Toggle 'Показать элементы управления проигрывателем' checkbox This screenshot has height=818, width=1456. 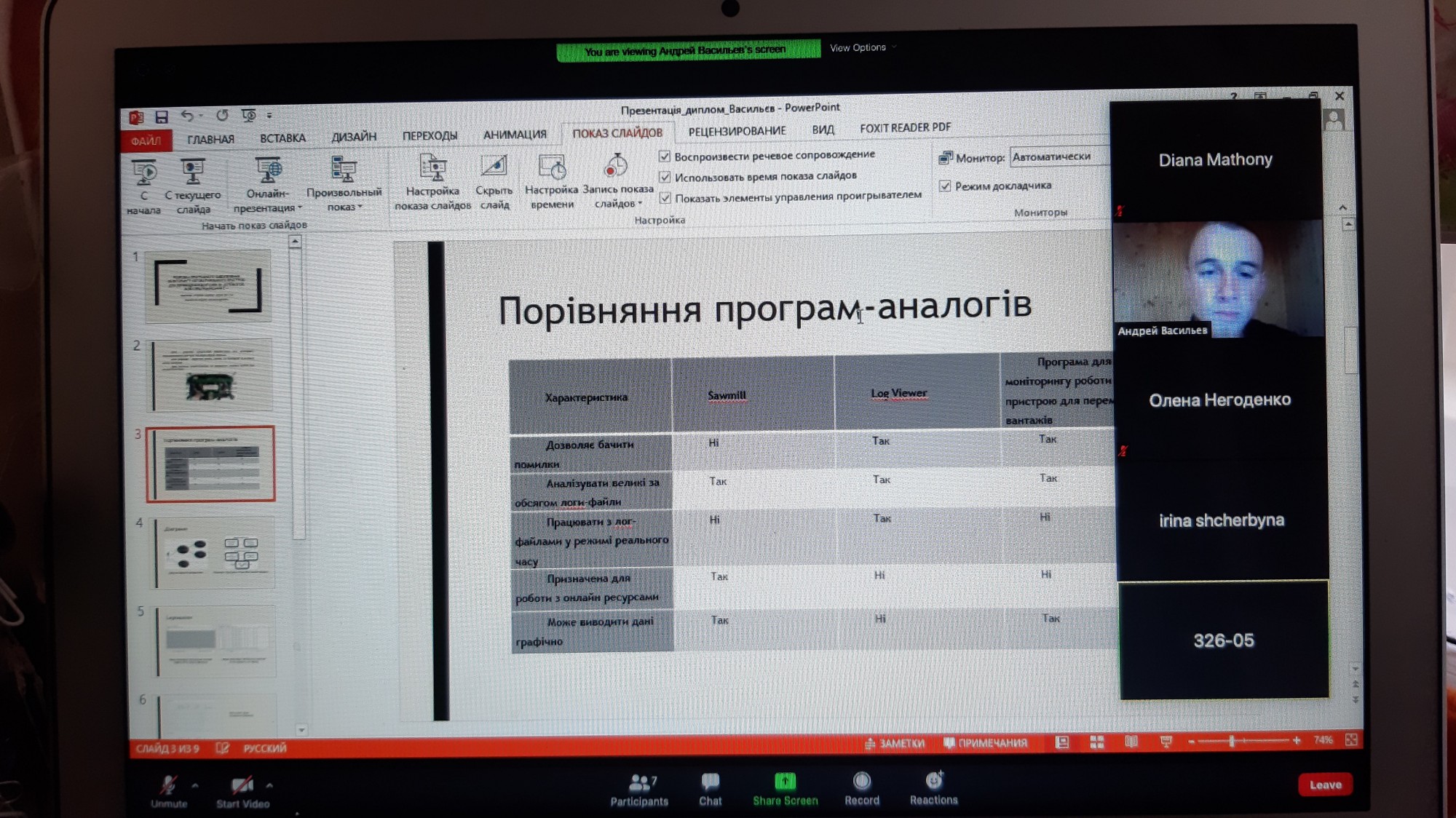point(665,198)
